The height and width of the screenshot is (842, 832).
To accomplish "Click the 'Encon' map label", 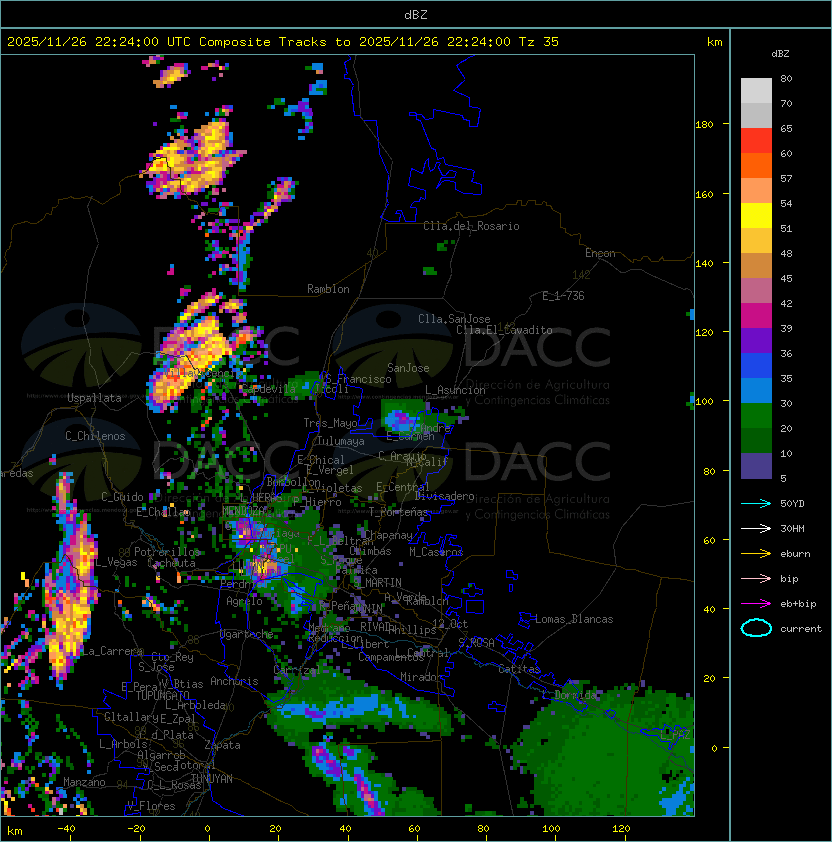I will 600,253.
